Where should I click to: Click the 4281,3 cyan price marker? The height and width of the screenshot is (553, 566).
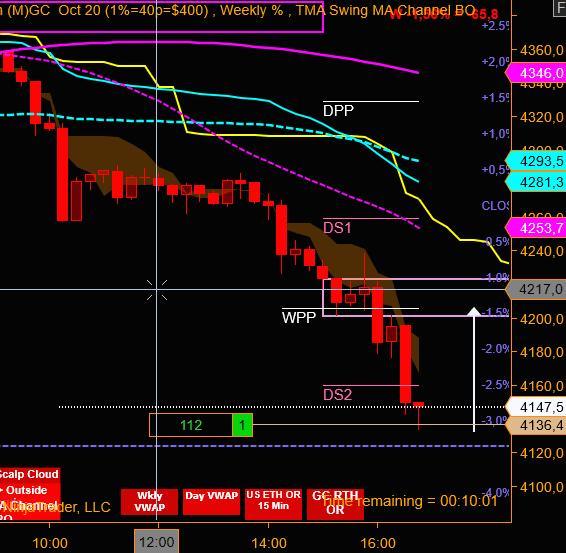[x=536, y=182]
